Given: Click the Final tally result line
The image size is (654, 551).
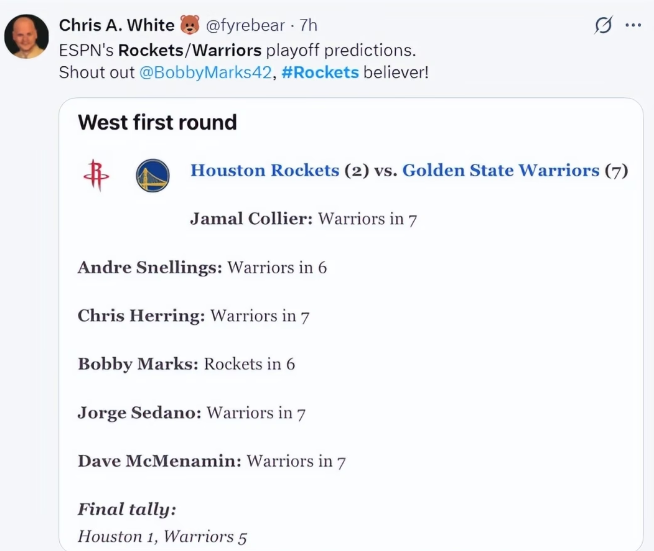Looking at the screenshot, I should click(162, 536).
